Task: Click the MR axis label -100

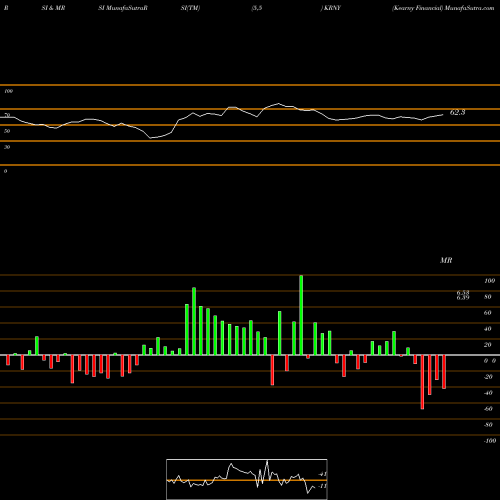Action: coord(490,441)
